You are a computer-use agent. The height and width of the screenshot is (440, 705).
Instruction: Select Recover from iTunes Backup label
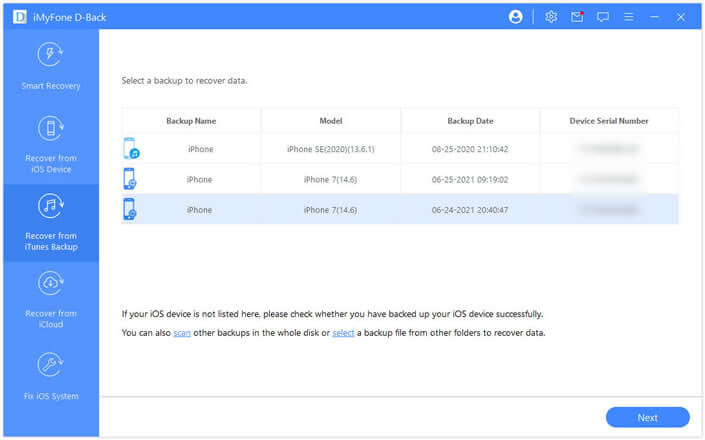coord(51,241)
